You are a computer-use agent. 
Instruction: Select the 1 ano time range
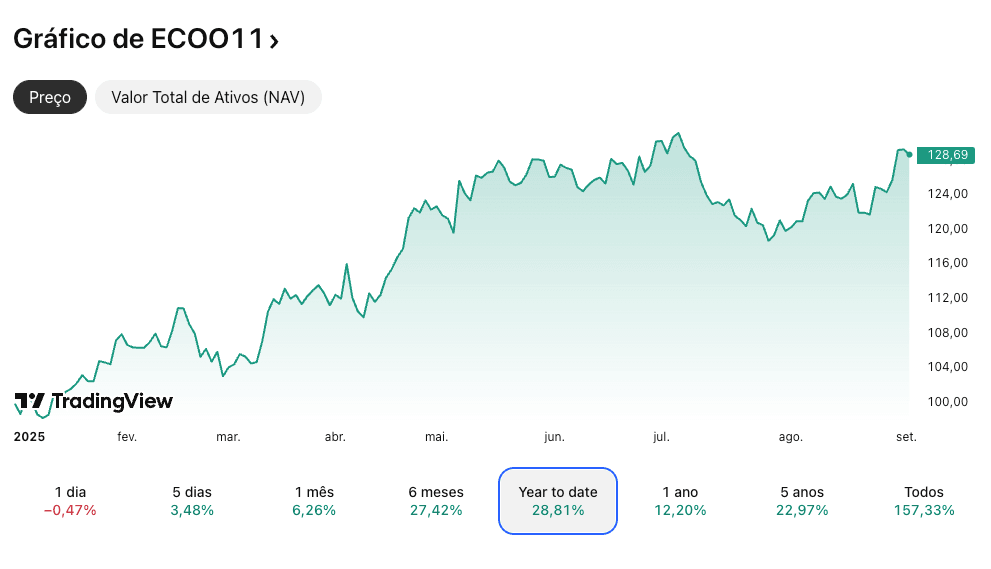[680, 501]
